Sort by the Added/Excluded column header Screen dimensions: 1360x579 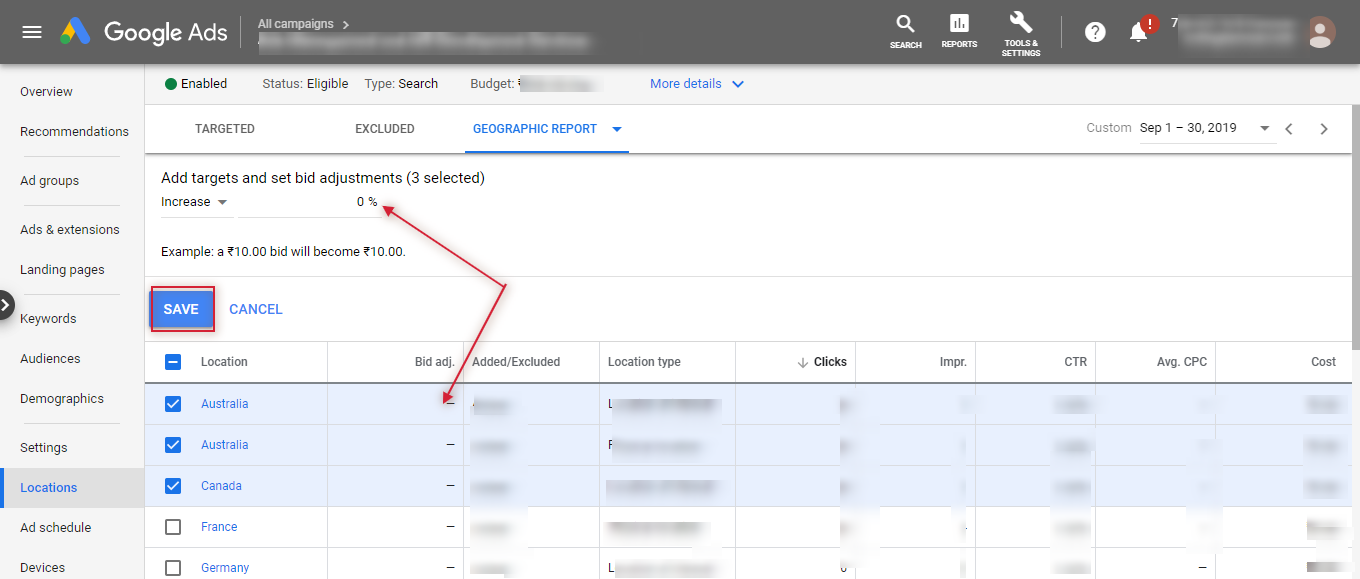pos(516,362)
